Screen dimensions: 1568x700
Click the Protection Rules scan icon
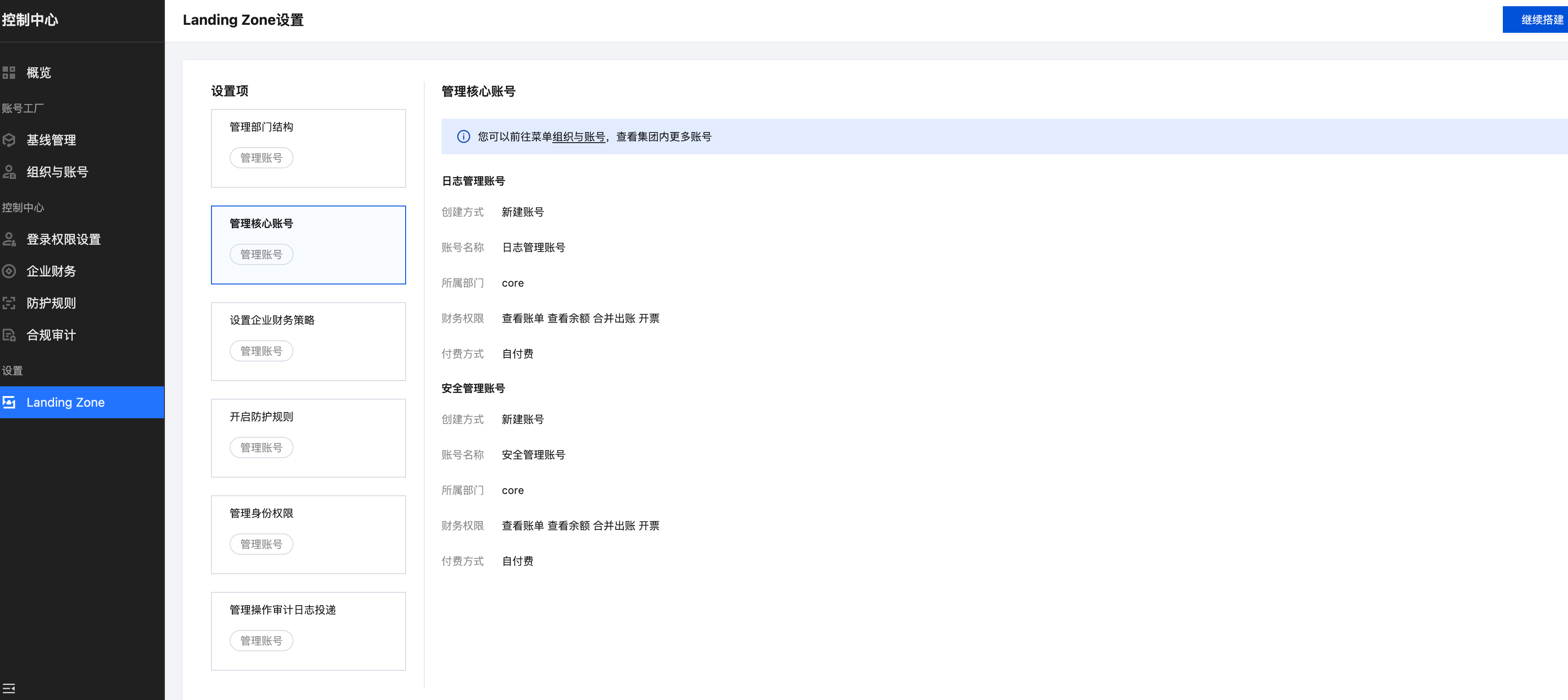point(9,303)
